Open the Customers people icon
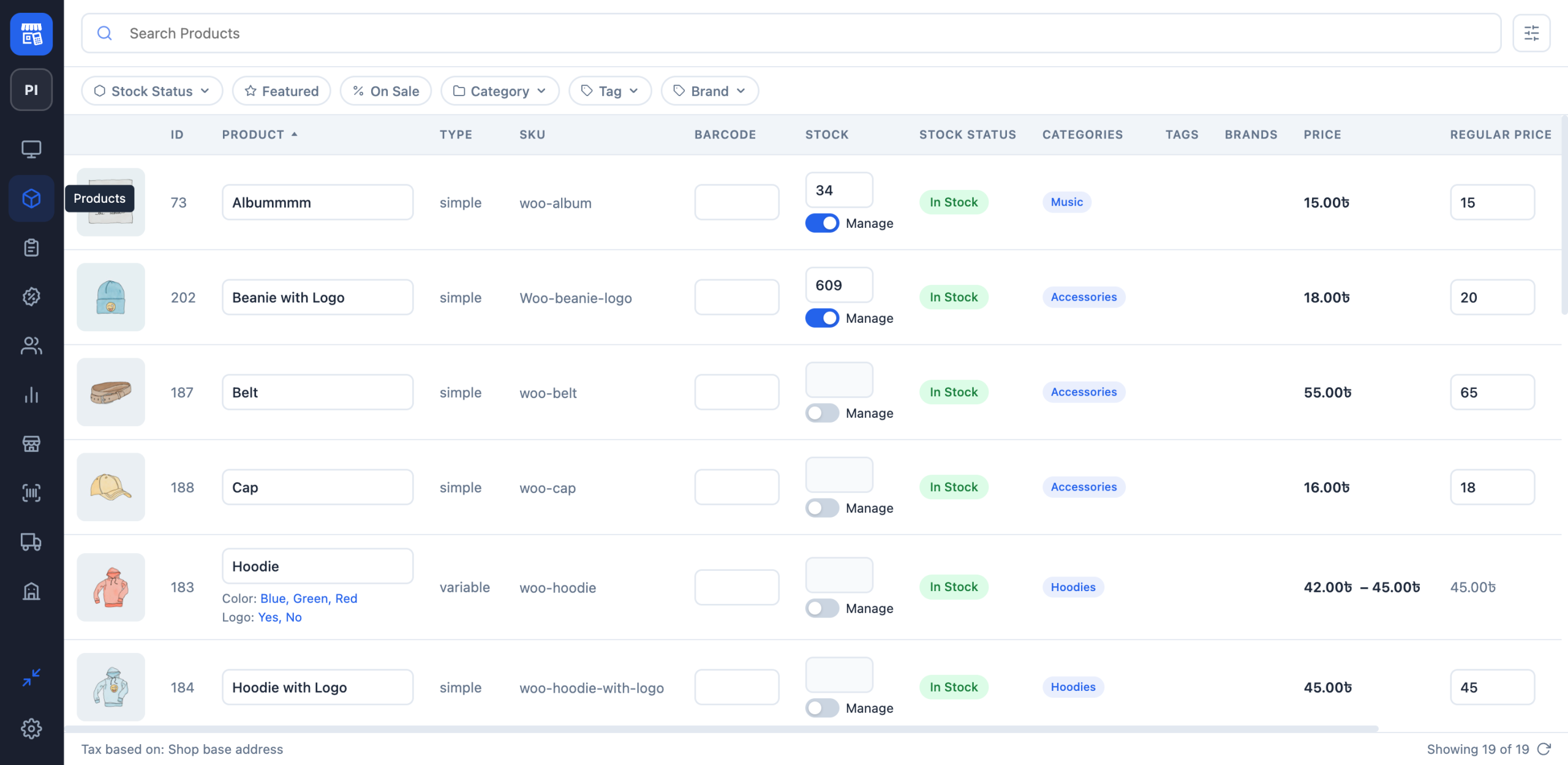Image resolution: width=1568 pixels, height=765 pixels. click(31, 345)
